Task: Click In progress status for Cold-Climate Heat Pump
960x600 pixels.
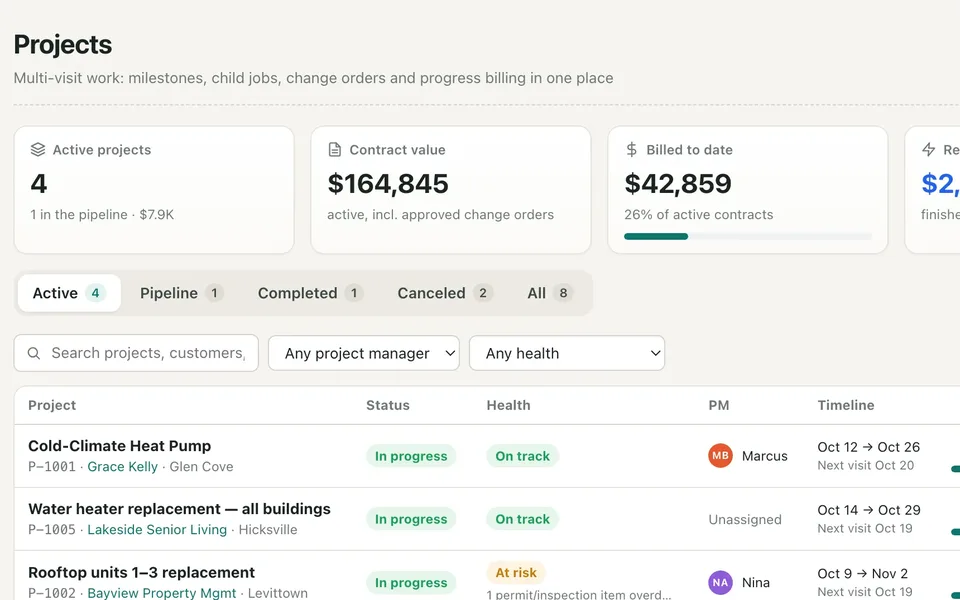Action: click(x=411, y=456)
